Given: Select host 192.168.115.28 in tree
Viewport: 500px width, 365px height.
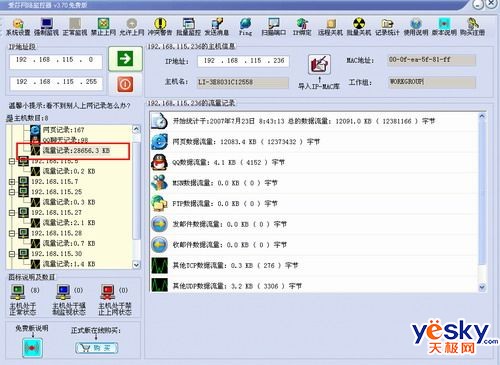Looking at the screenshot, I should click(57, 233).
